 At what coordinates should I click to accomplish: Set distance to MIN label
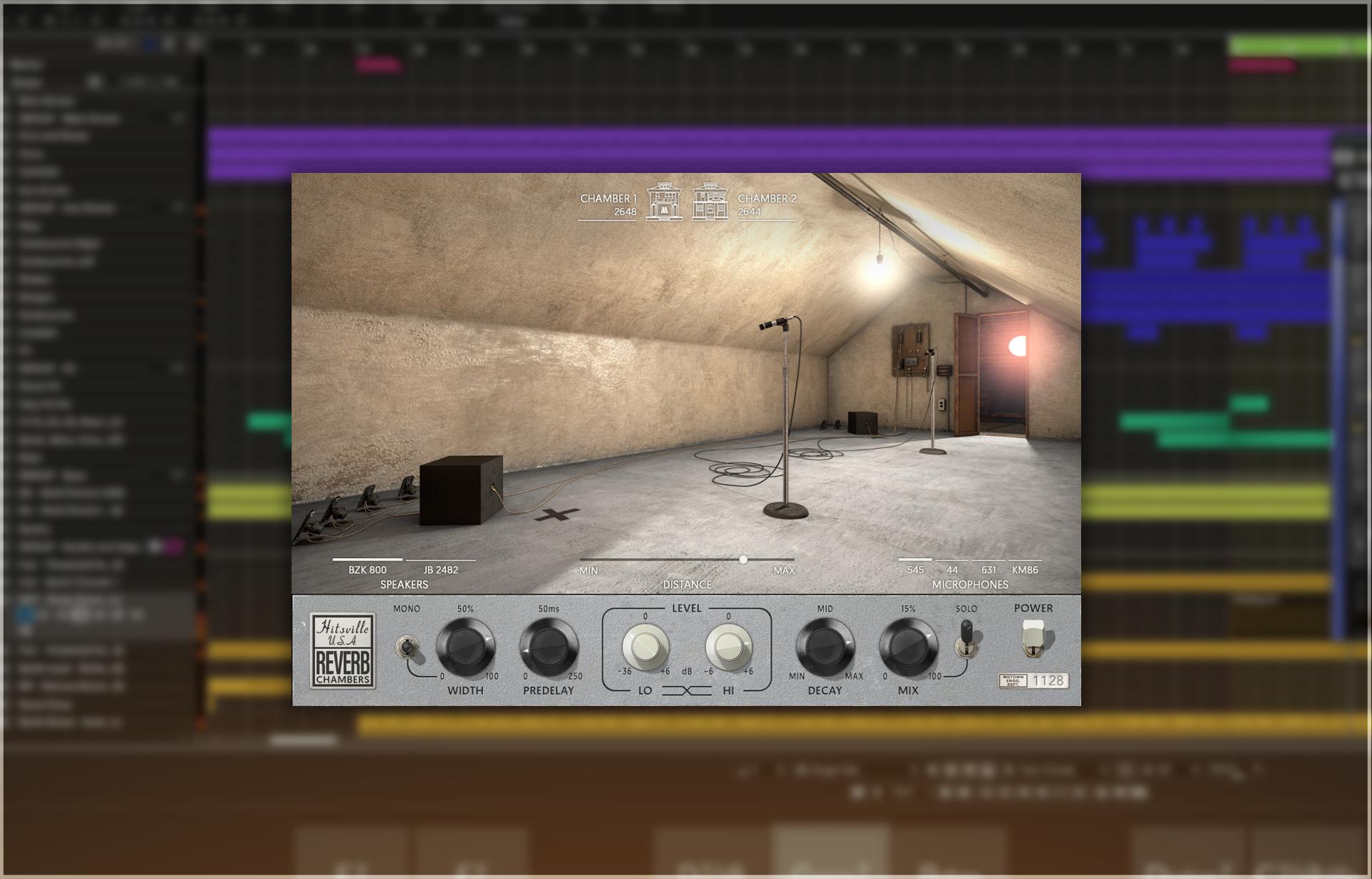click(x=589, y=570)
